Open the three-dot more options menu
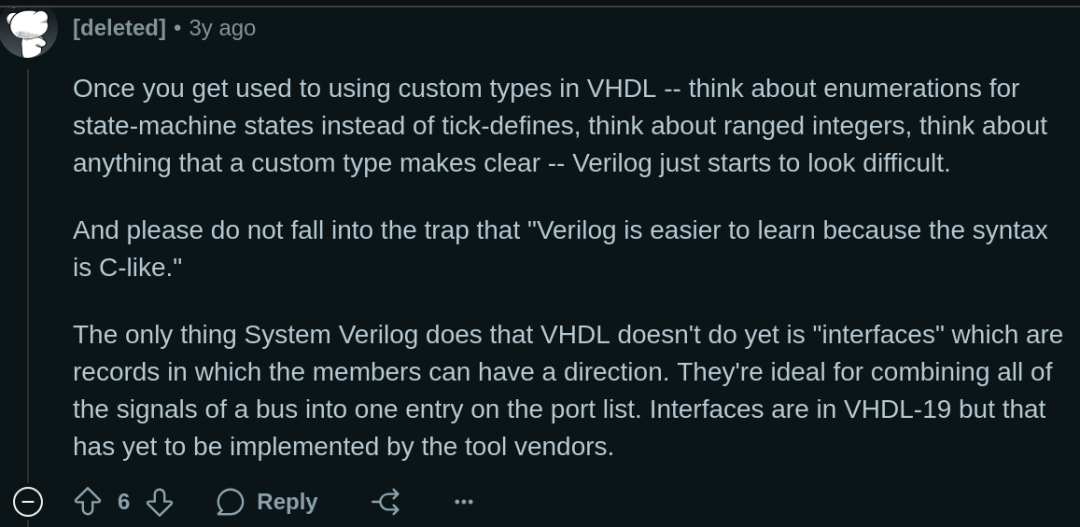 (x=464, y=502)
